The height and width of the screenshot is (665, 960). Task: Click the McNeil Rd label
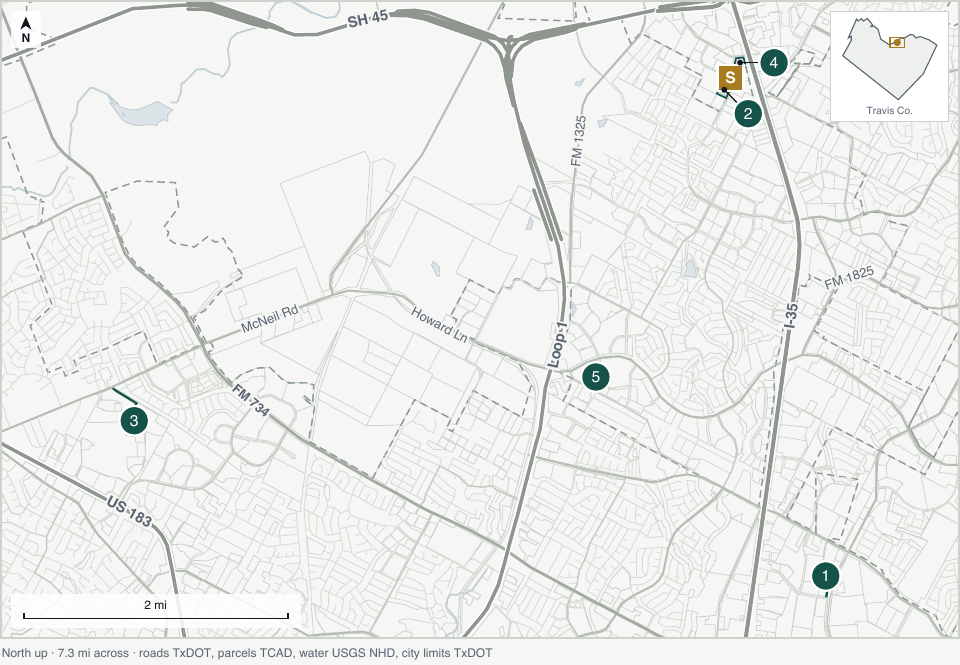coord(269,318)
